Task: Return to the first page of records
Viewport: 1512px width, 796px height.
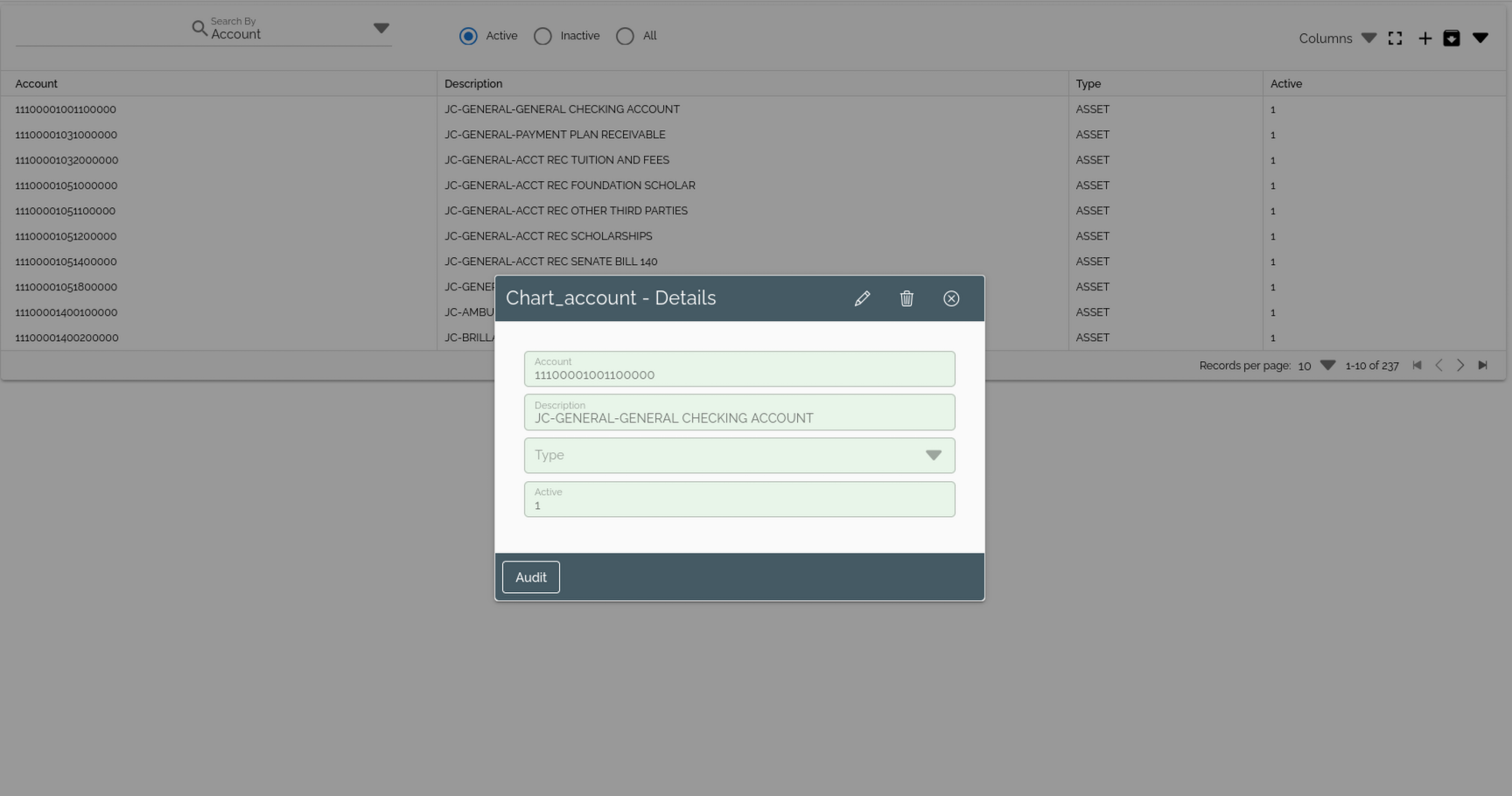Action: pos(1417,366)
